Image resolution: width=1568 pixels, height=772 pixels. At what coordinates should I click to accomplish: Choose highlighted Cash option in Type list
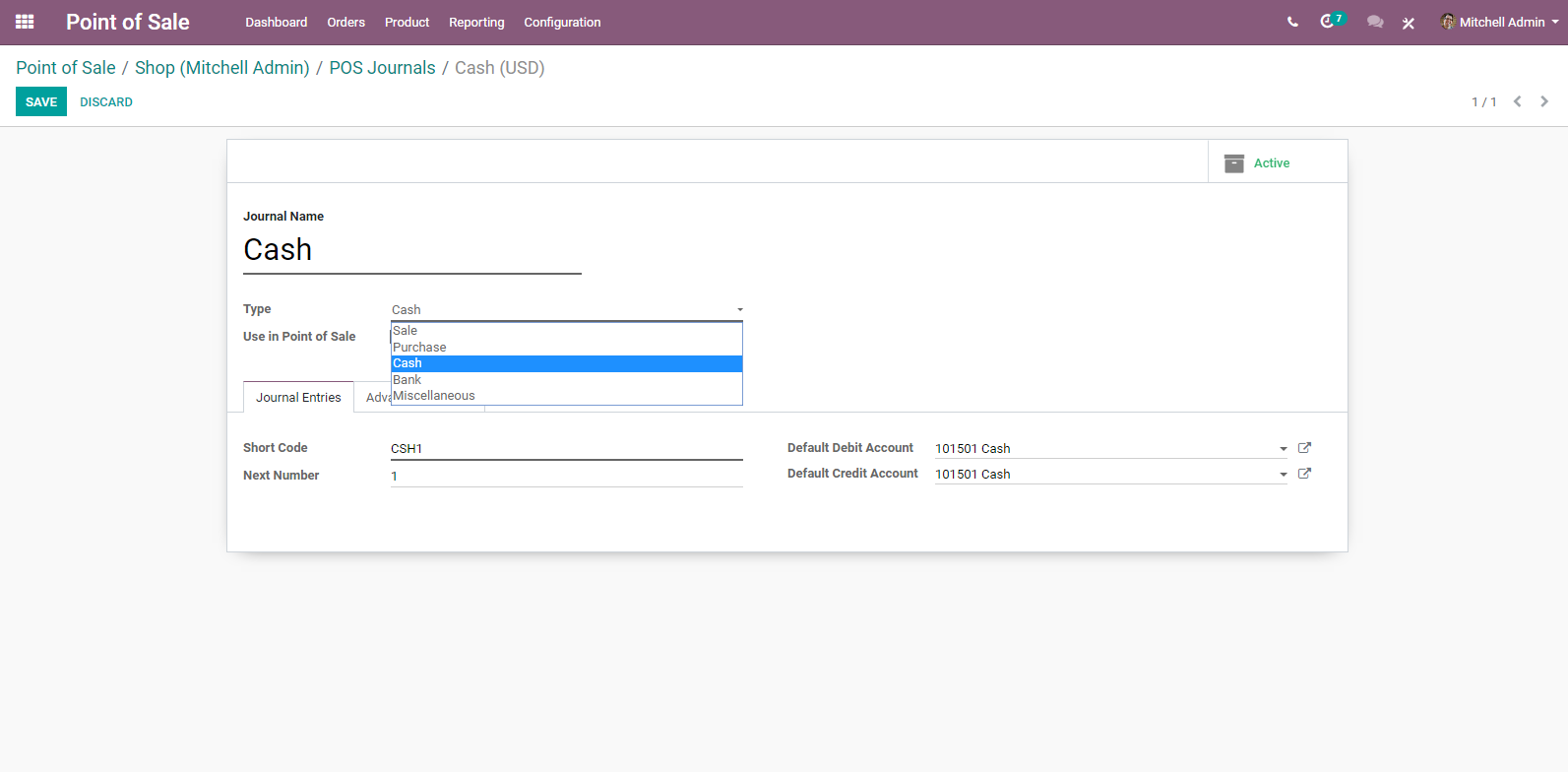point(567,363)
